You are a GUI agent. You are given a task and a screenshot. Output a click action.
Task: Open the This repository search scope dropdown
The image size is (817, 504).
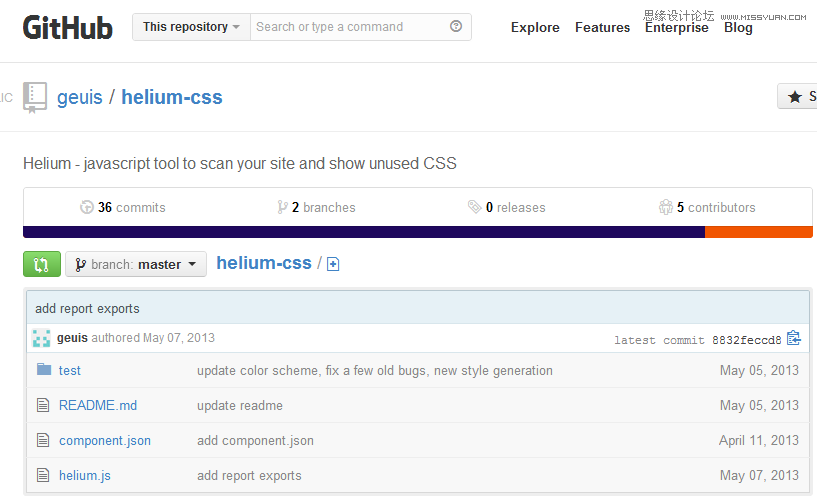191,27
